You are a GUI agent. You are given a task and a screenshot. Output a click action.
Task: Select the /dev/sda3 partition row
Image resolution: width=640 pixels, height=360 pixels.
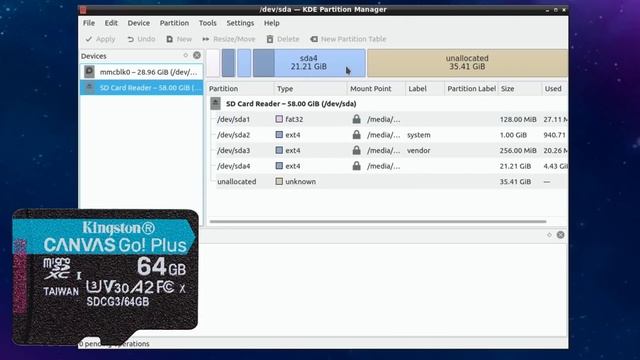388,150
